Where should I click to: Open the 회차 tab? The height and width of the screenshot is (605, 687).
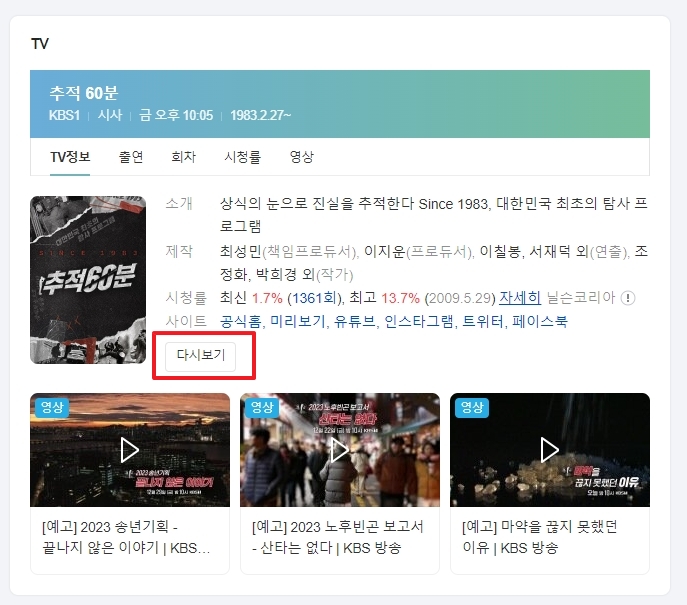pyautogui.click(x=183, y=157)
